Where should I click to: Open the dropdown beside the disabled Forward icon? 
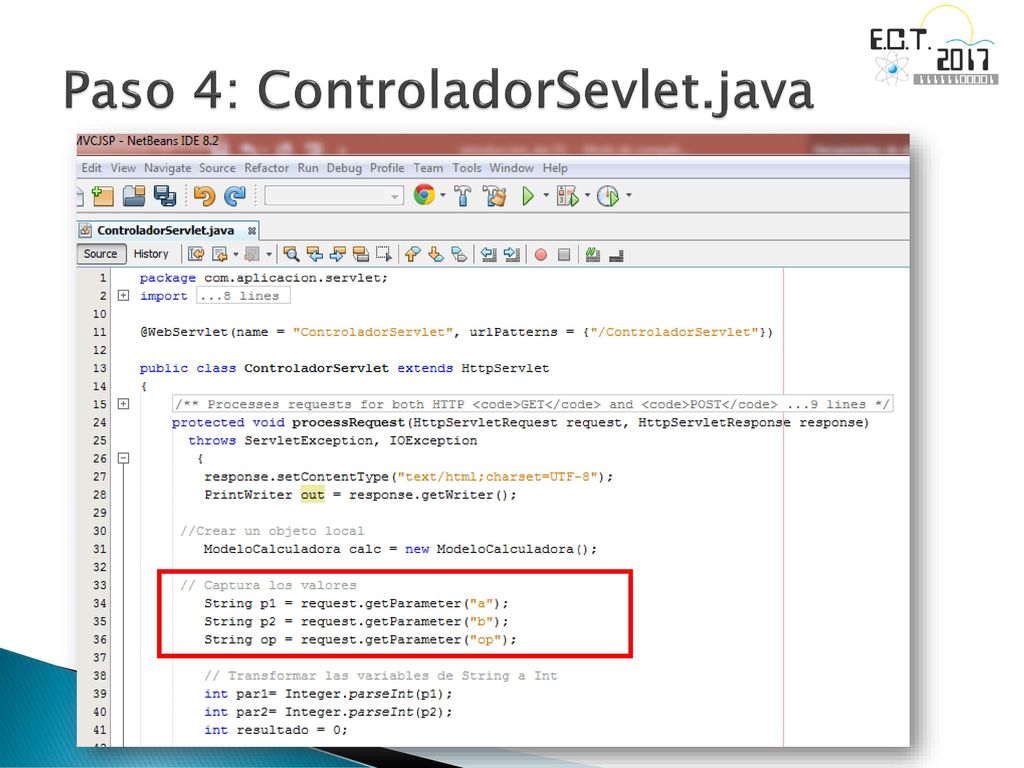(268, 254)
